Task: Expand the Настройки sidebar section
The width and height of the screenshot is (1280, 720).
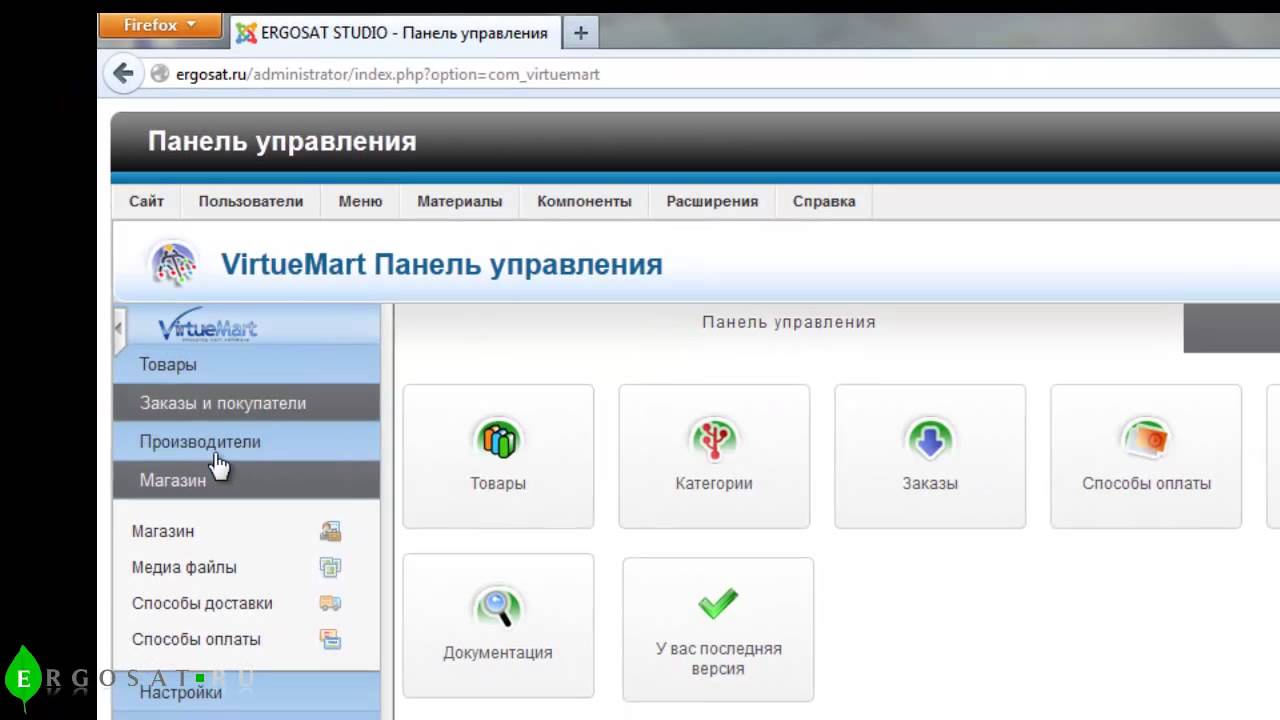Action: pos(246,692)
